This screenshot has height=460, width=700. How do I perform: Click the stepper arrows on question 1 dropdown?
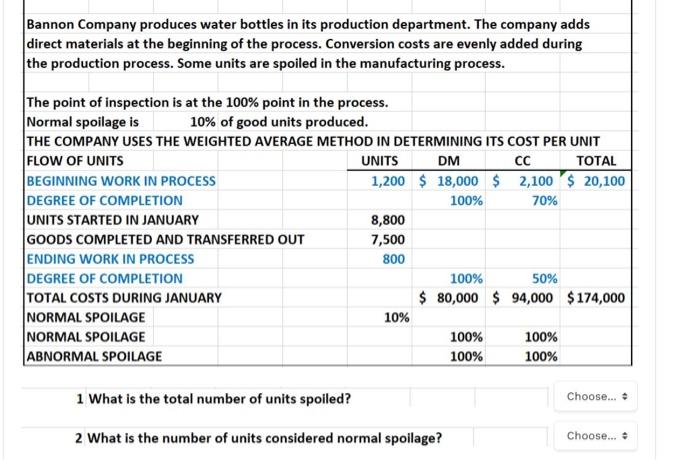(625, 397)
